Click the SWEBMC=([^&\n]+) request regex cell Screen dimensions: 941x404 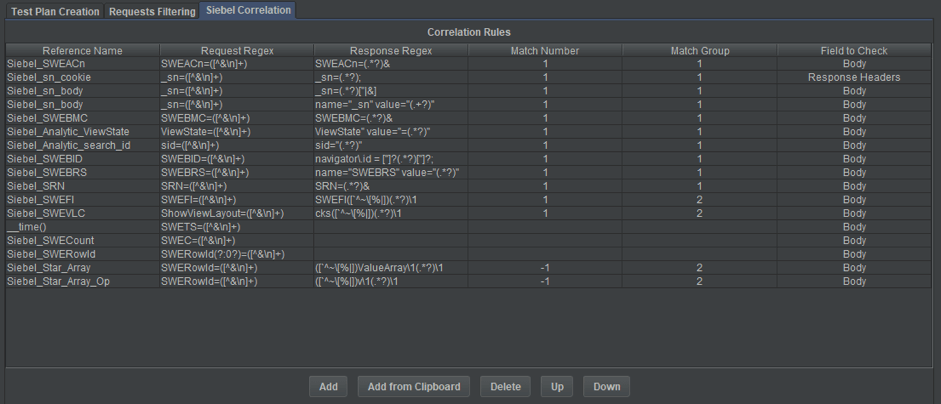(236, 118)
